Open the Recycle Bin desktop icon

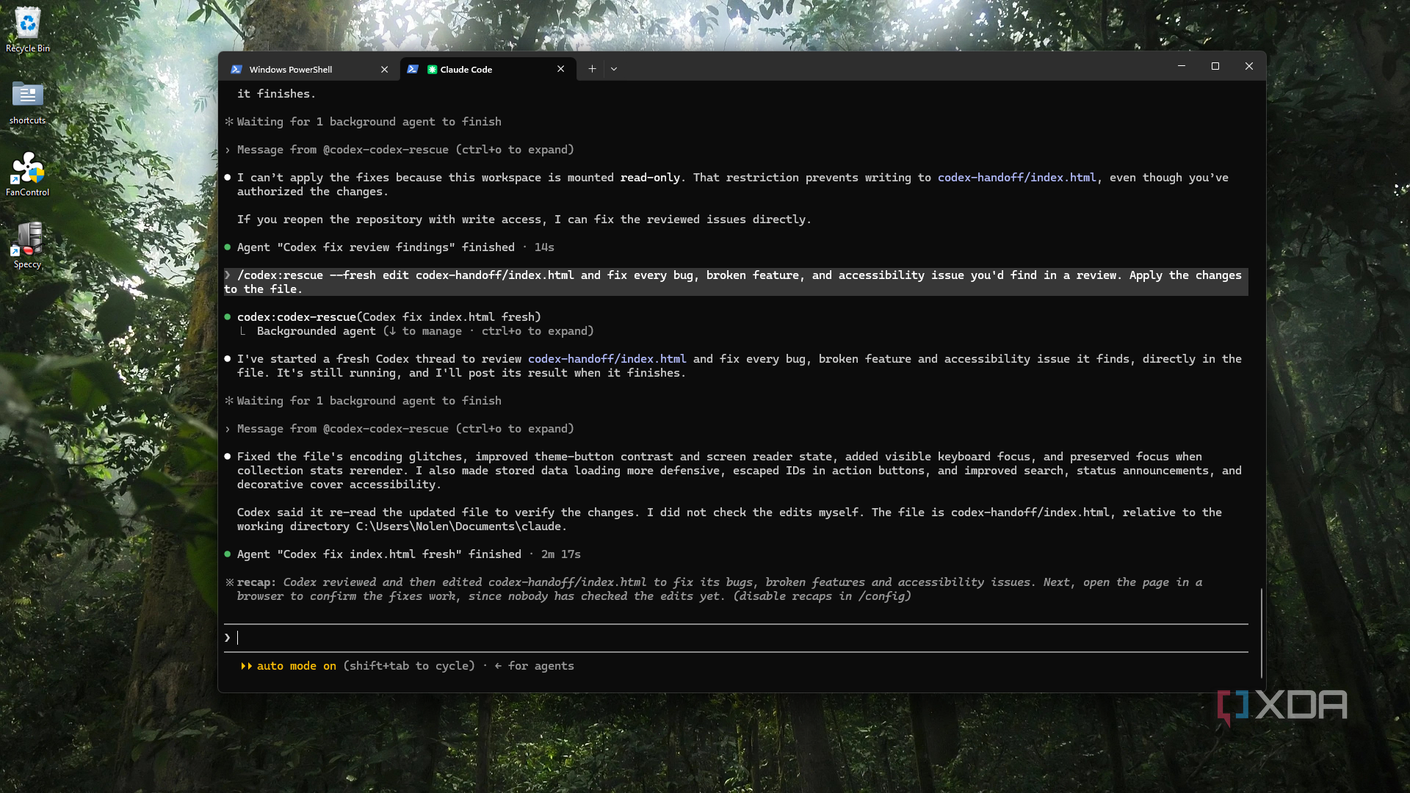27,29
